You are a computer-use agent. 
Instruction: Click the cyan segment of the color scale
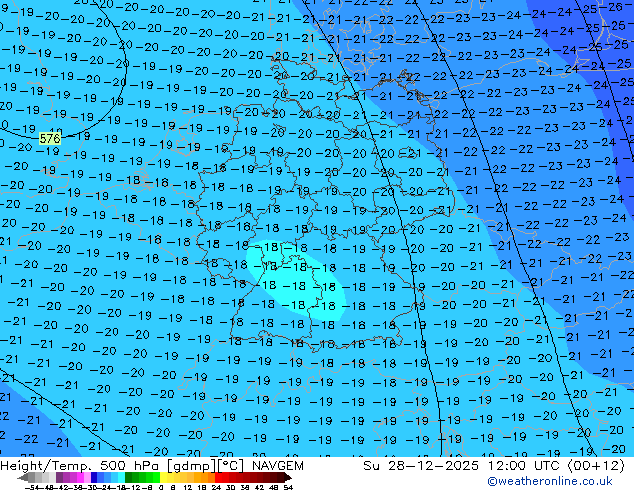tap(122, 477)
